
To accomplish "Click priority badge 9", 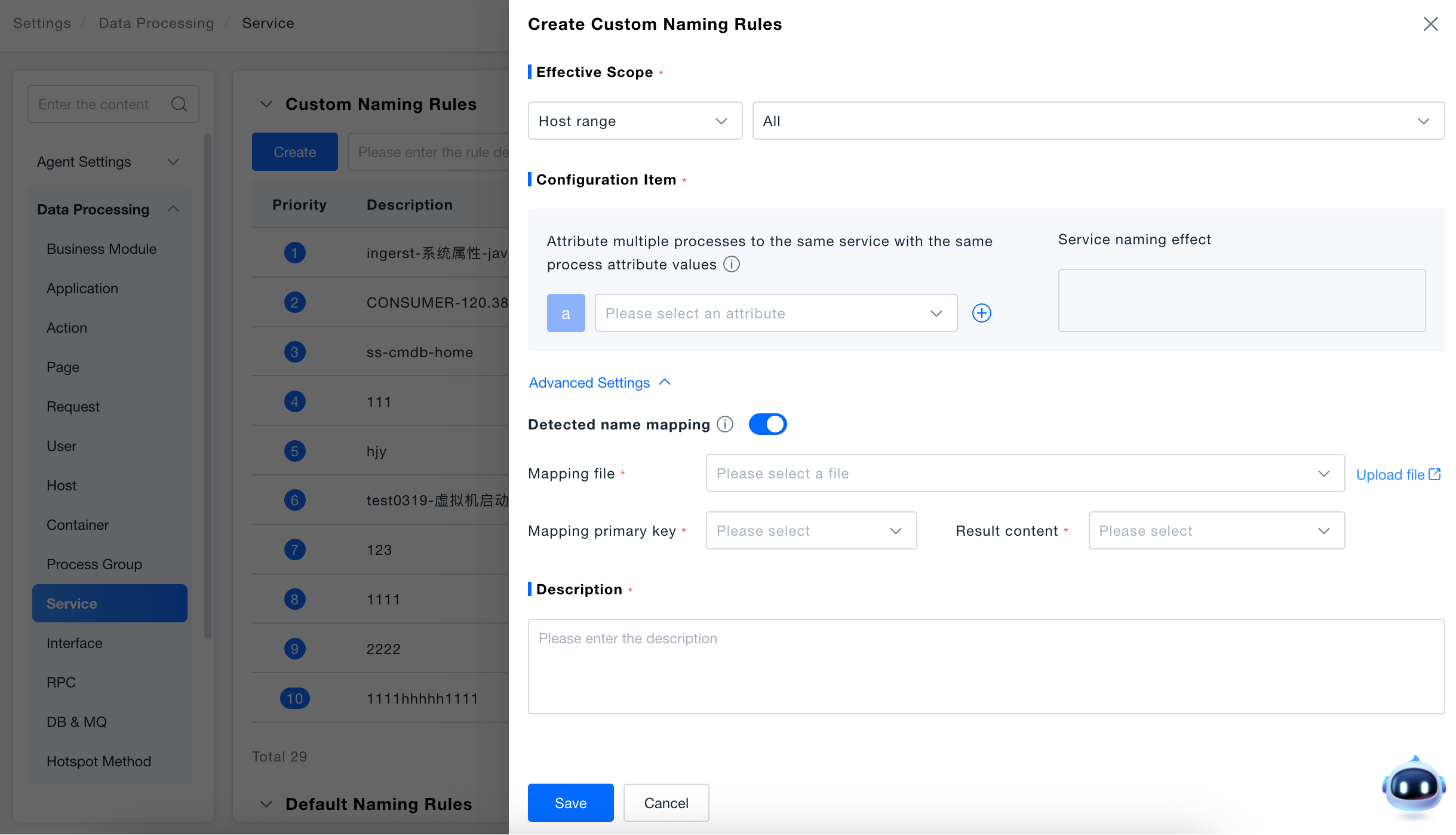I will pos(294,649).
